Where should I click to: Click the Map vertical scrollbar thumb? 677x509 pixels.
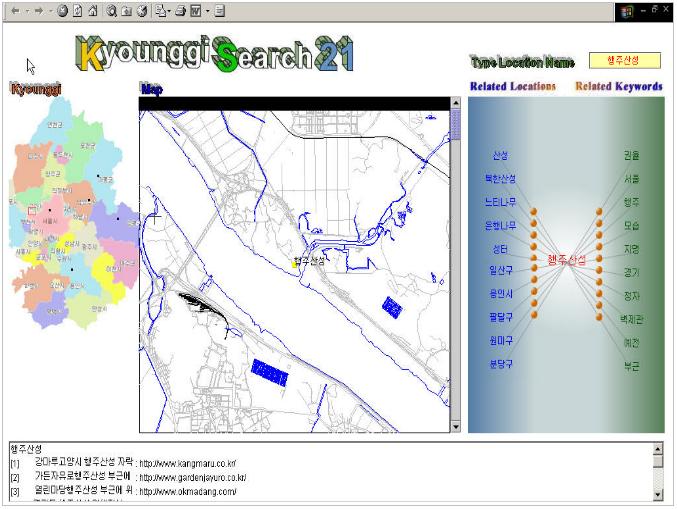coord(455,124)
